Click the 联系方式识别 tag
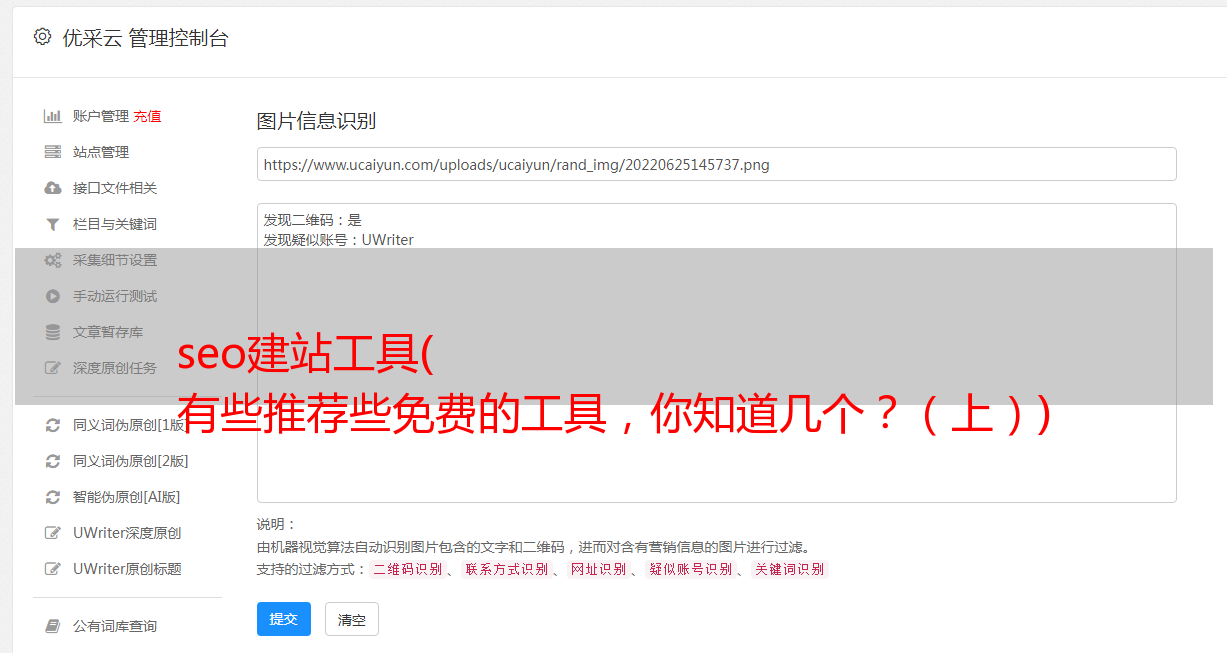Viewport: 1227px width, 653px height. [506, 569]
